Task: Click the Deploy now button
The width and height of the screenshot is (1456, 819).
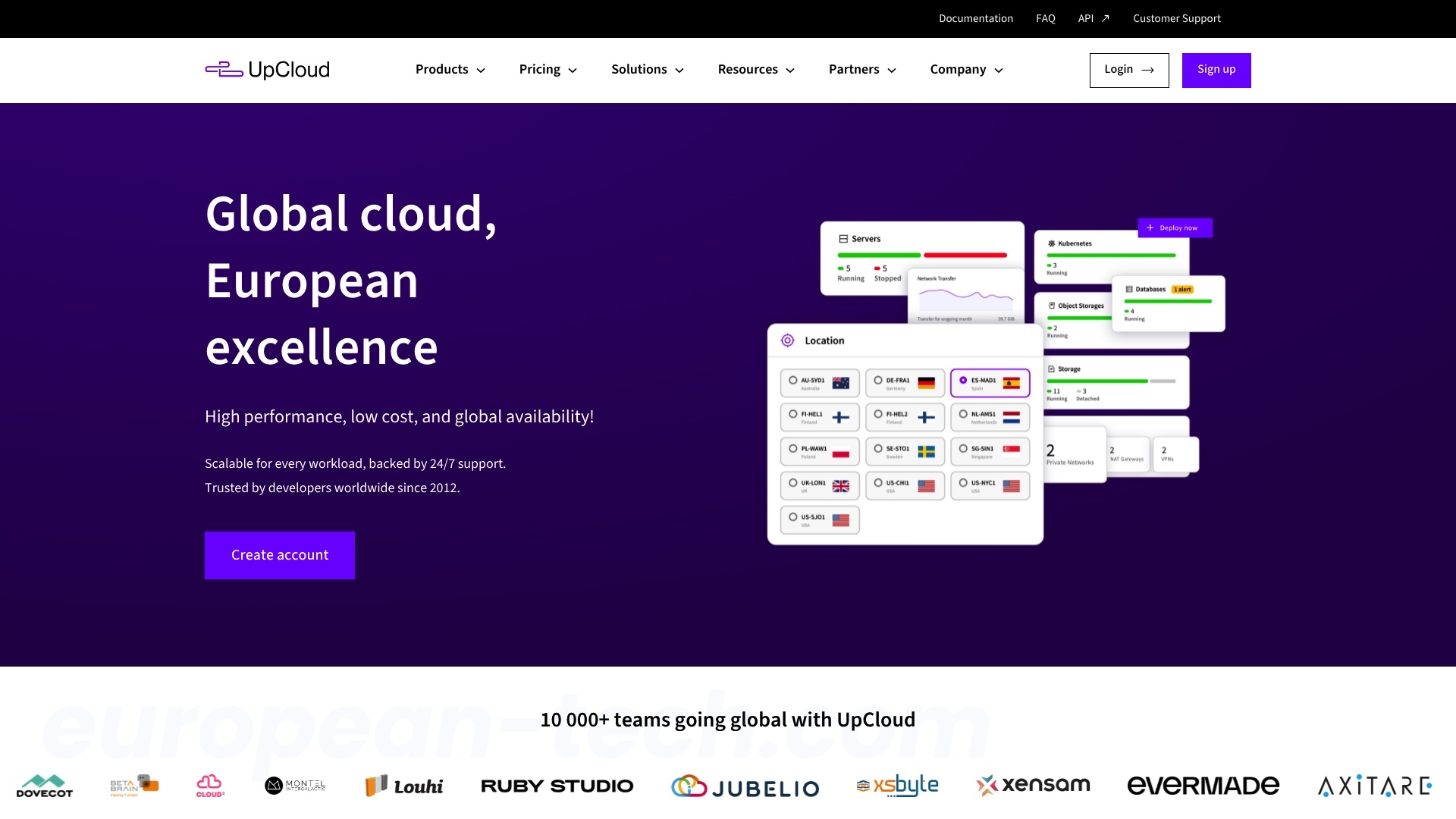Action: [x=1174, y=227]
